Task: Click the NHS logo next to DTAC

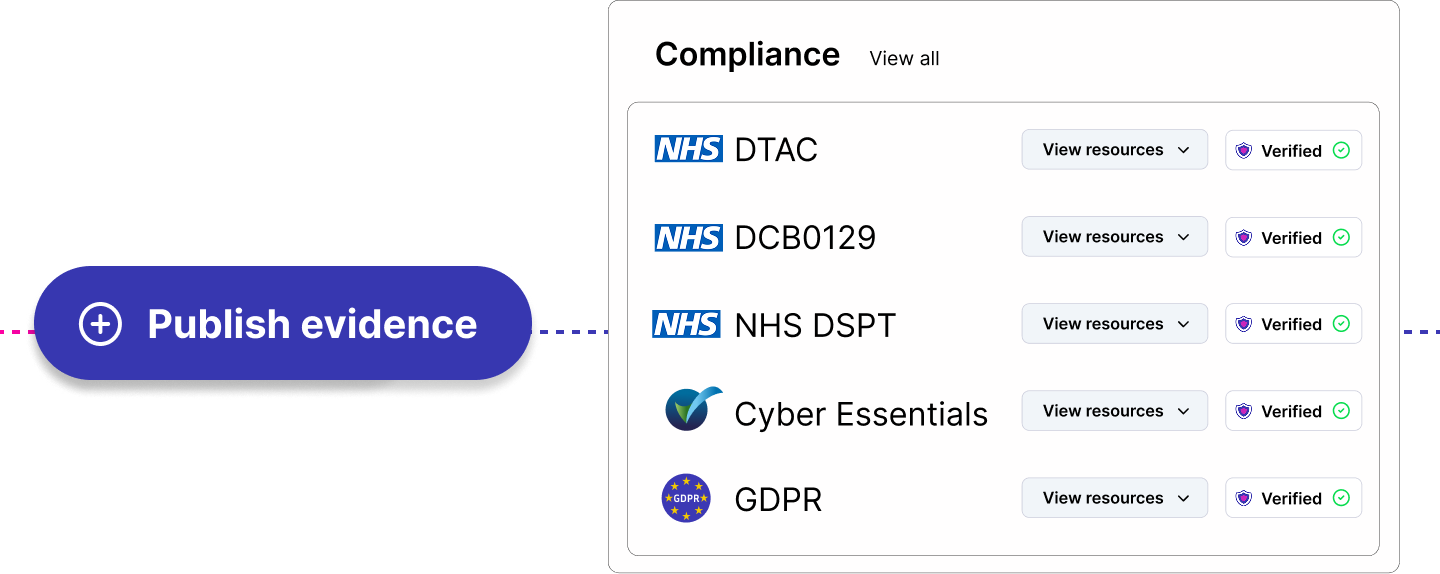Action: coord(688,149)
